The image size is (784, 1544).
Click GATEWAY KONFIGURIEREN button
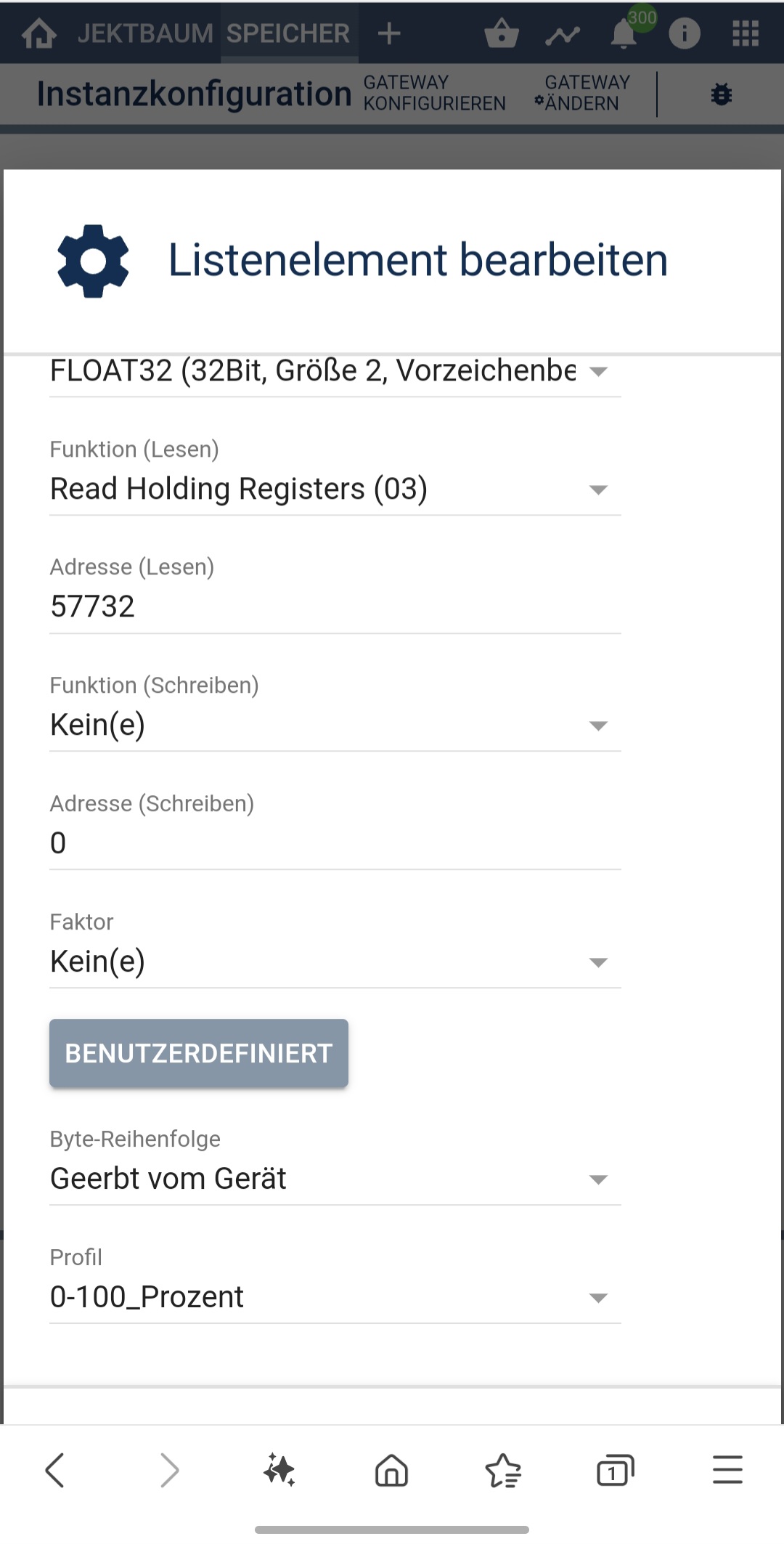pos(434,93)
